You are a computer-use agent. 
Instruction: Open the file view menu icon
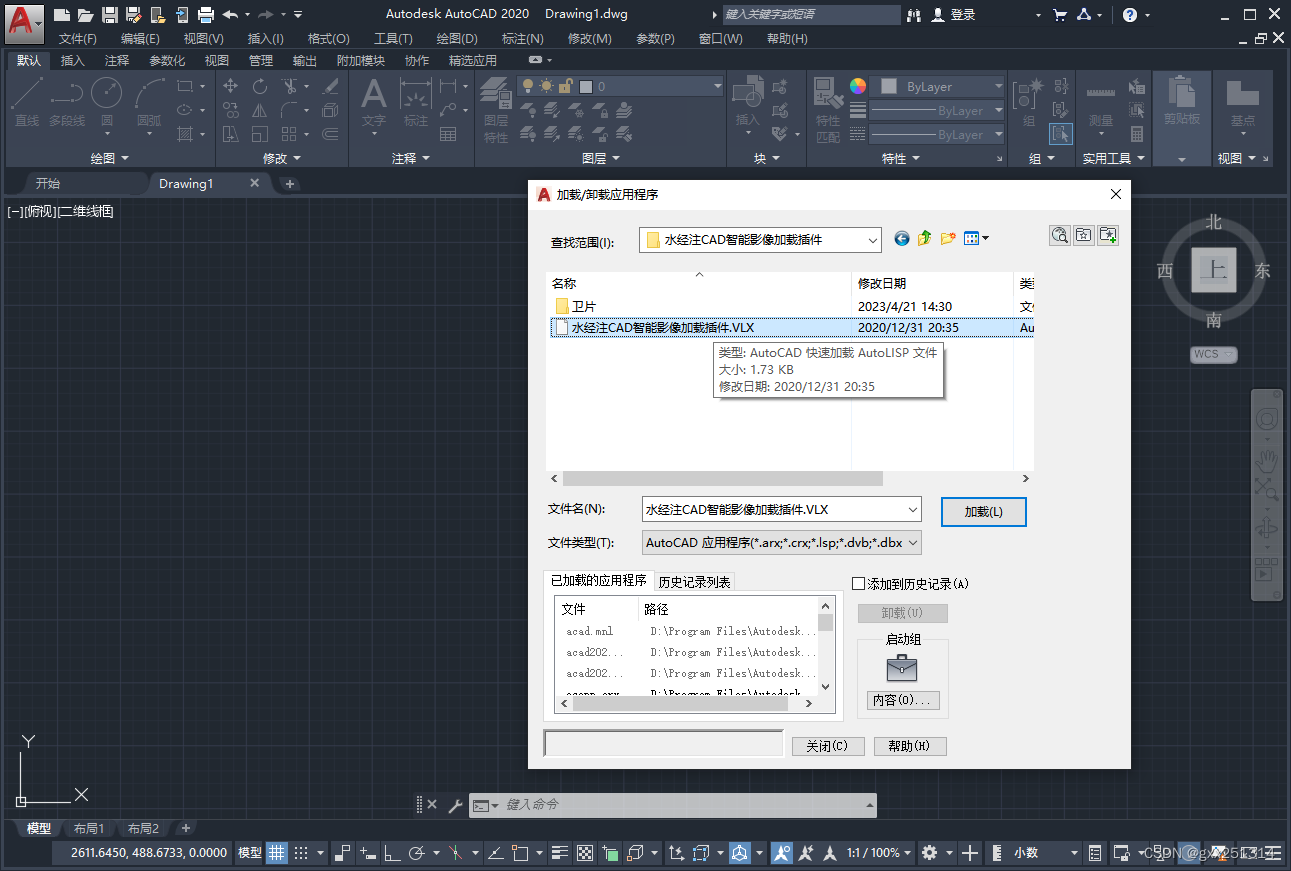976,238
